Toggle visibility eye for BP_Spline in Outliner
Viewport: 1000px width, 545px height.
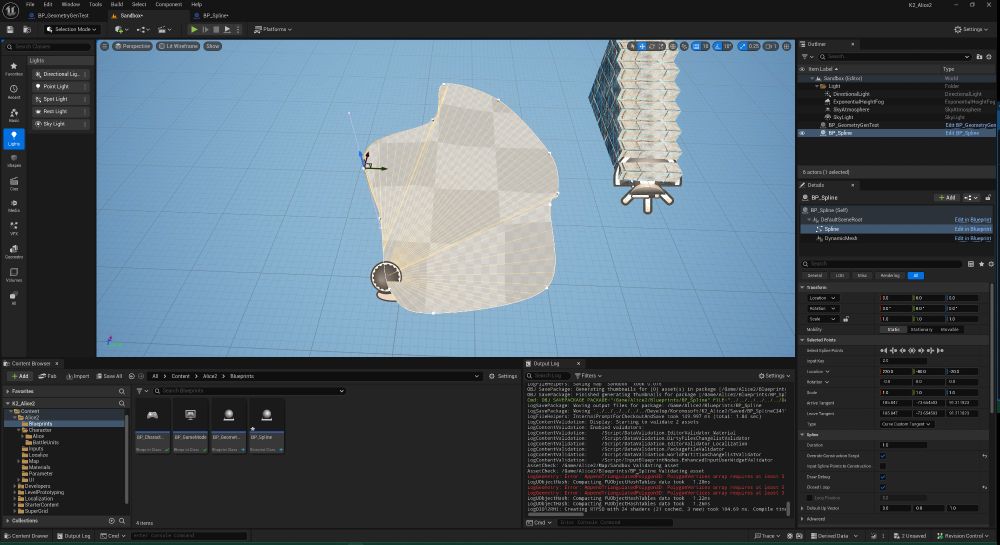802,133
